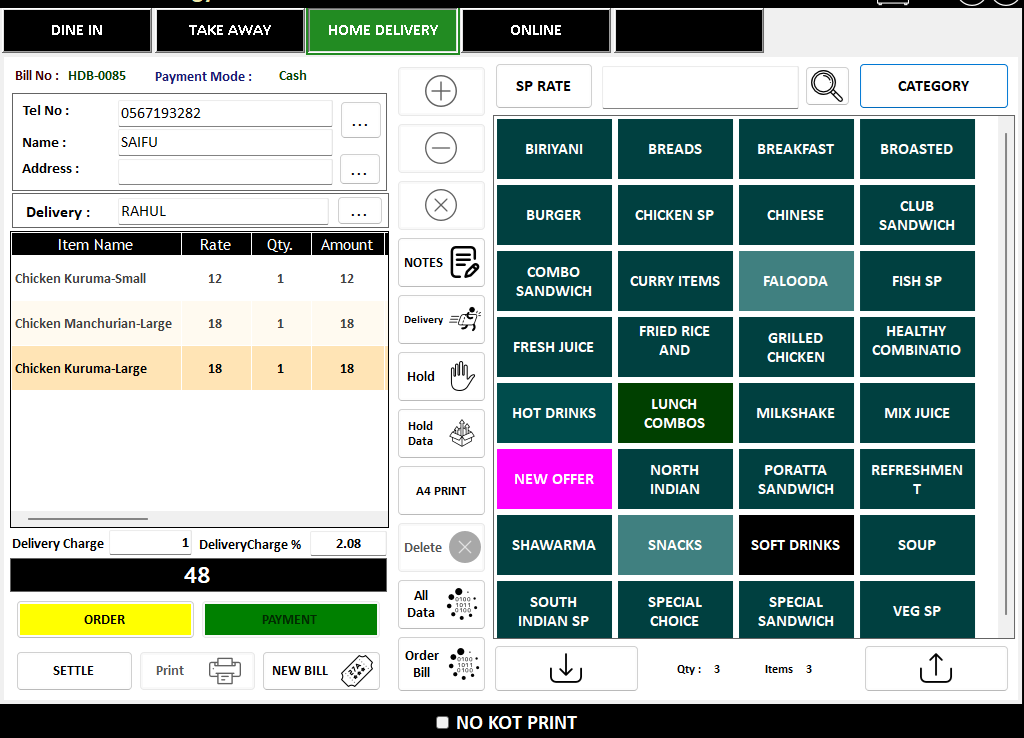1024x738 pixels.
Task: Open the HOT DRINKS category
Action: click(554, 413)
